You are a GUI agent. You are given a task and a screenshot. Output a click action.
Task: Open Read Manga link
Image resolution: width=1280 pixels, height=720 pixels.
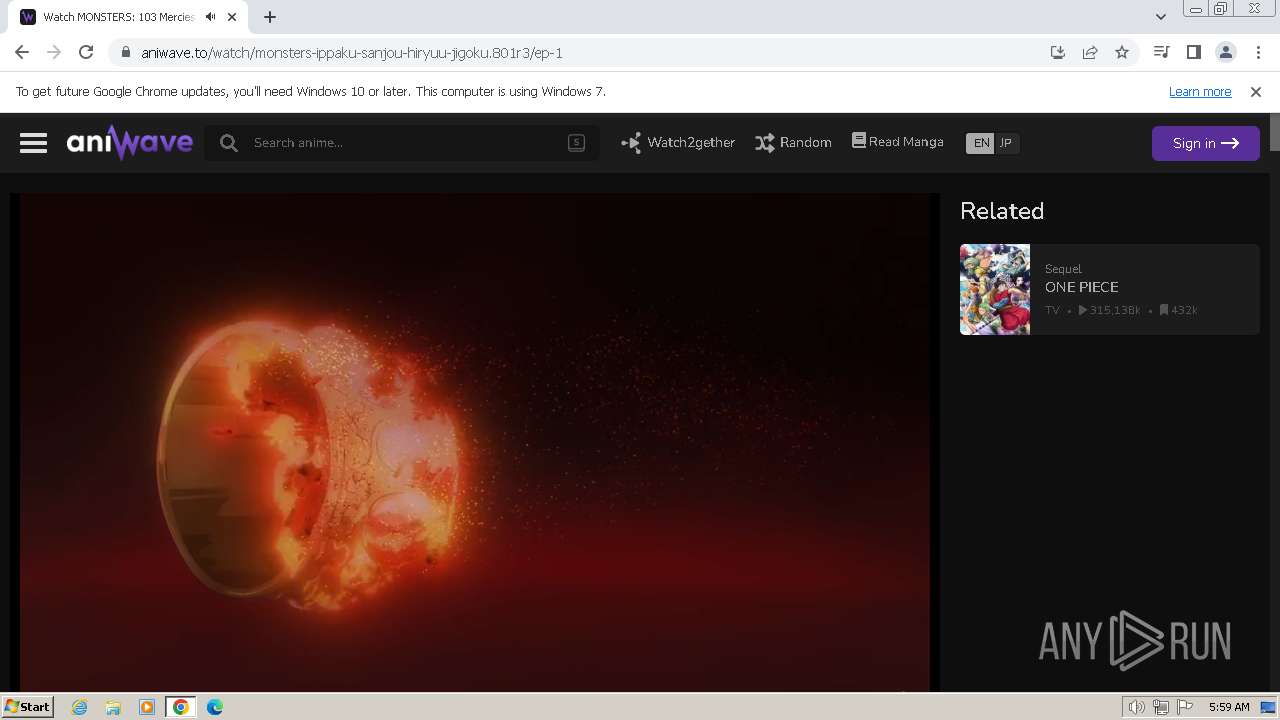[x=897, y=142]
